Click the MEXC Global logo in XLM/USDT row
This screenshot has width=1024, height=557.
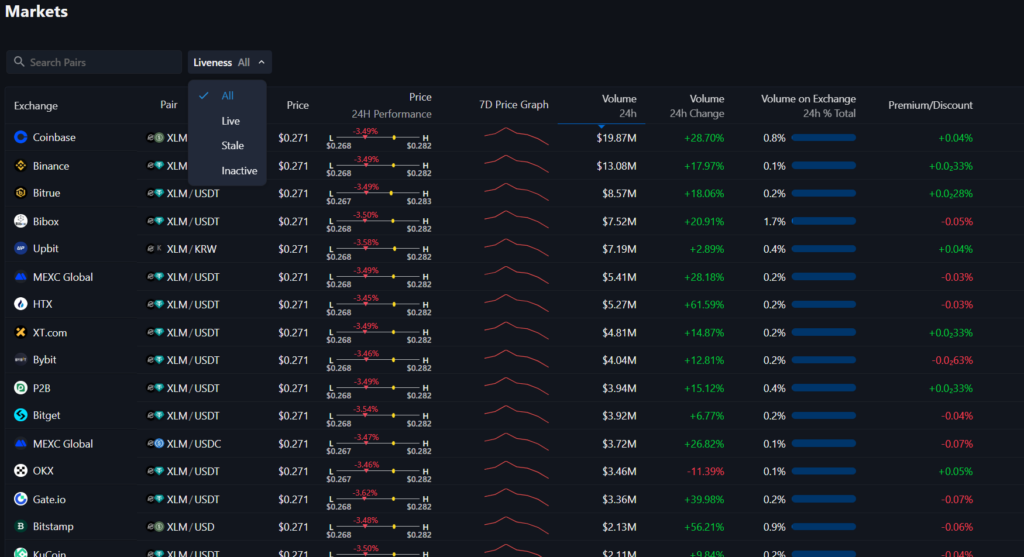21,277
